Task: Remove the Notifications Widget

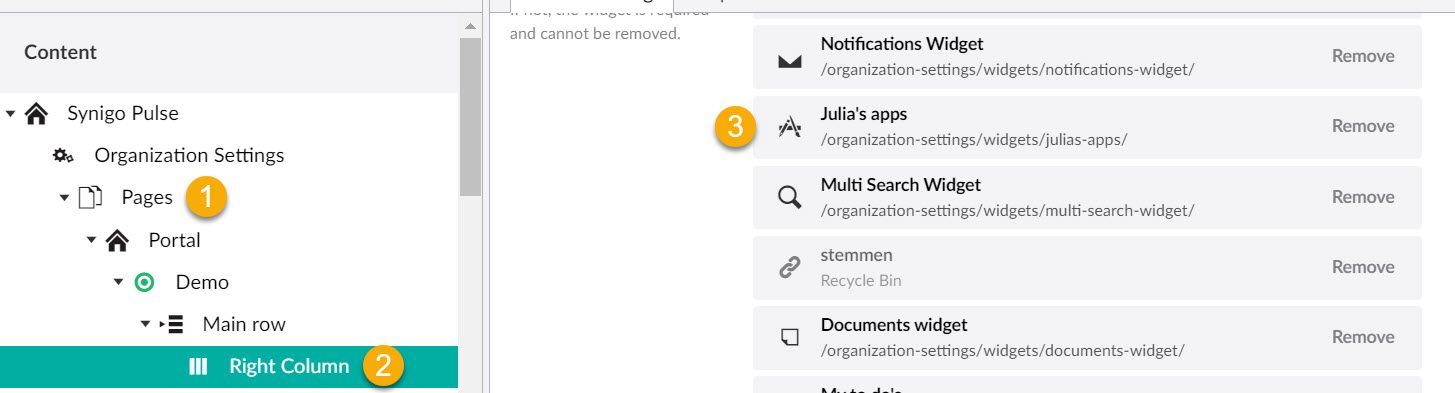Action: click(x=1363, y=56)
